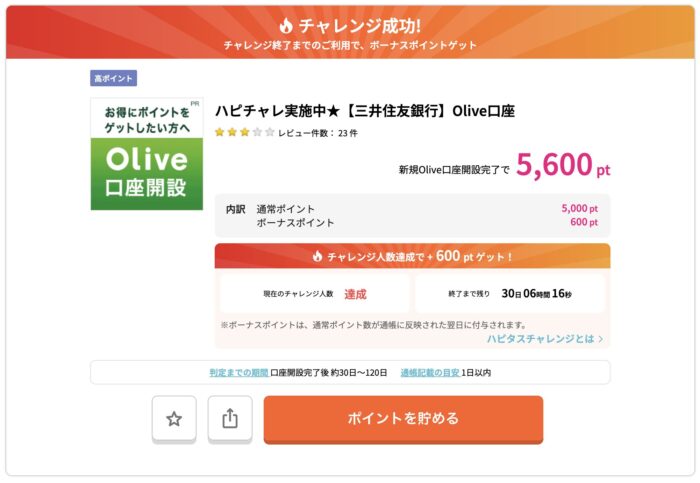Click the chevron arrow after ハピタスチャレンジとは

point(601,339)
